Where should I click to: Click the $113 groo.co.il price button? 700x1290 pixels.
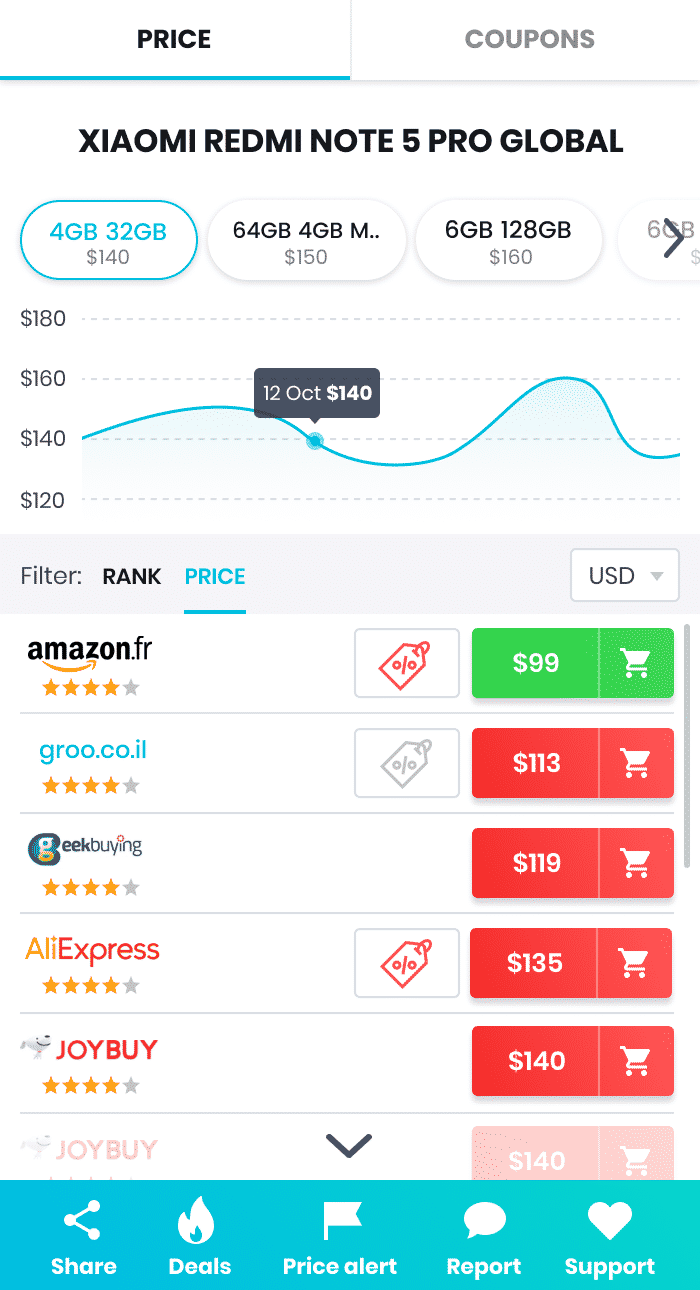pos(536,763)
